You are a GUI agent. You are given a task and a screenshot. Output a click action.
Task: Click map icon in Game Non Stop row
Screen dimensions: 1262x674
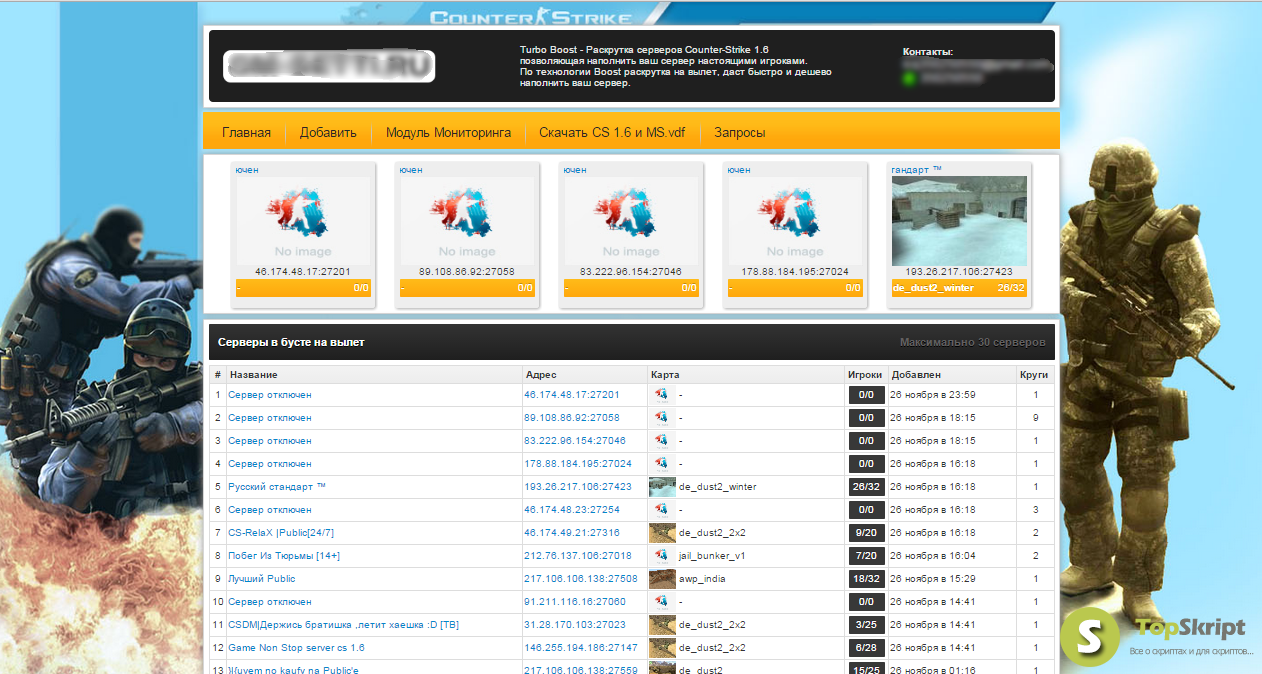coord(662,648)
